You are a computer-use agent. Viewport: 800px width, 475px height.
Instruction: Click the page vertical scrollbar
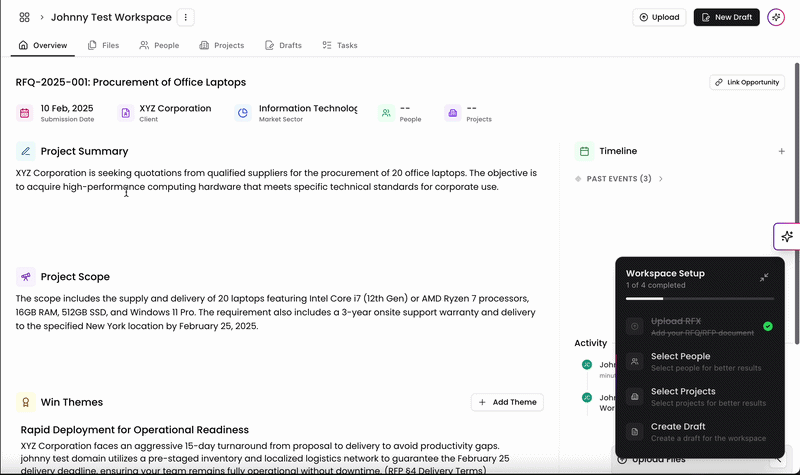[797, 203]
